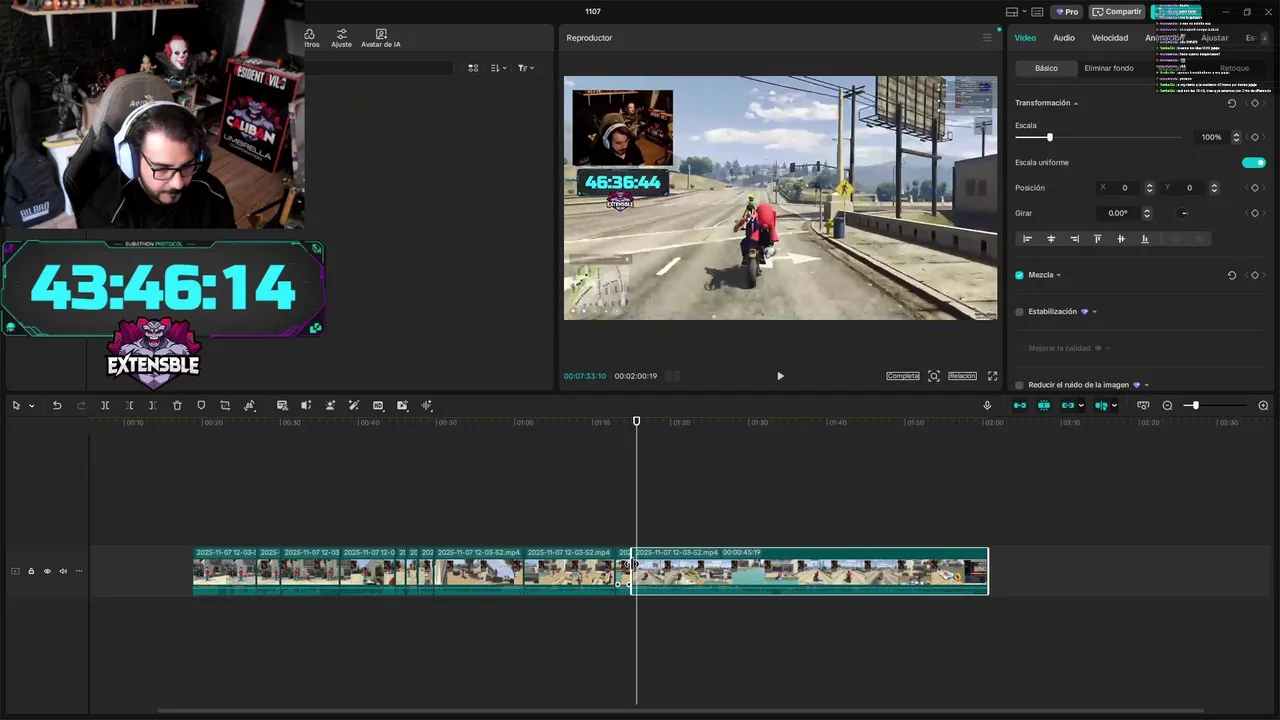
Task: Trim the clip right of the playhead
Action: [x=152, y=405]
